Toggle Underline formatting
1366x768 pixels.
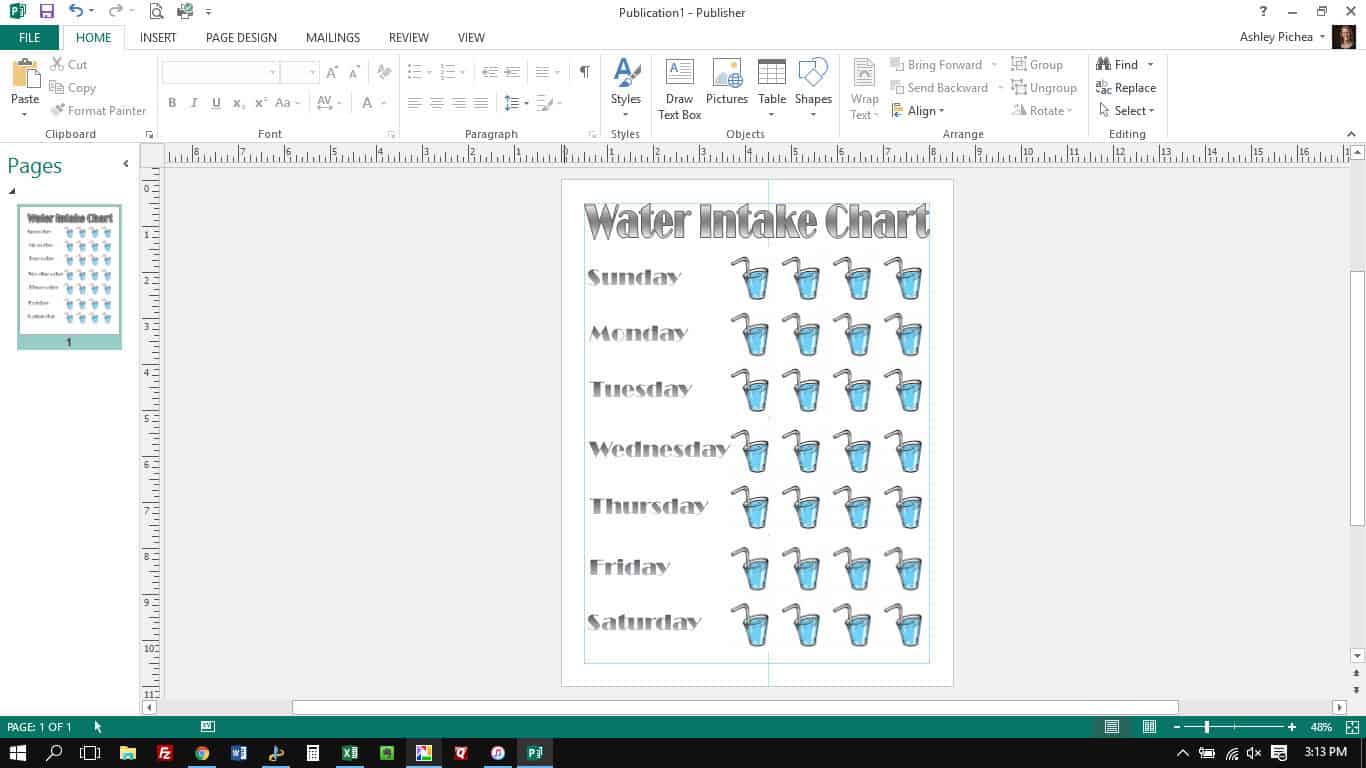click(216, 103)
